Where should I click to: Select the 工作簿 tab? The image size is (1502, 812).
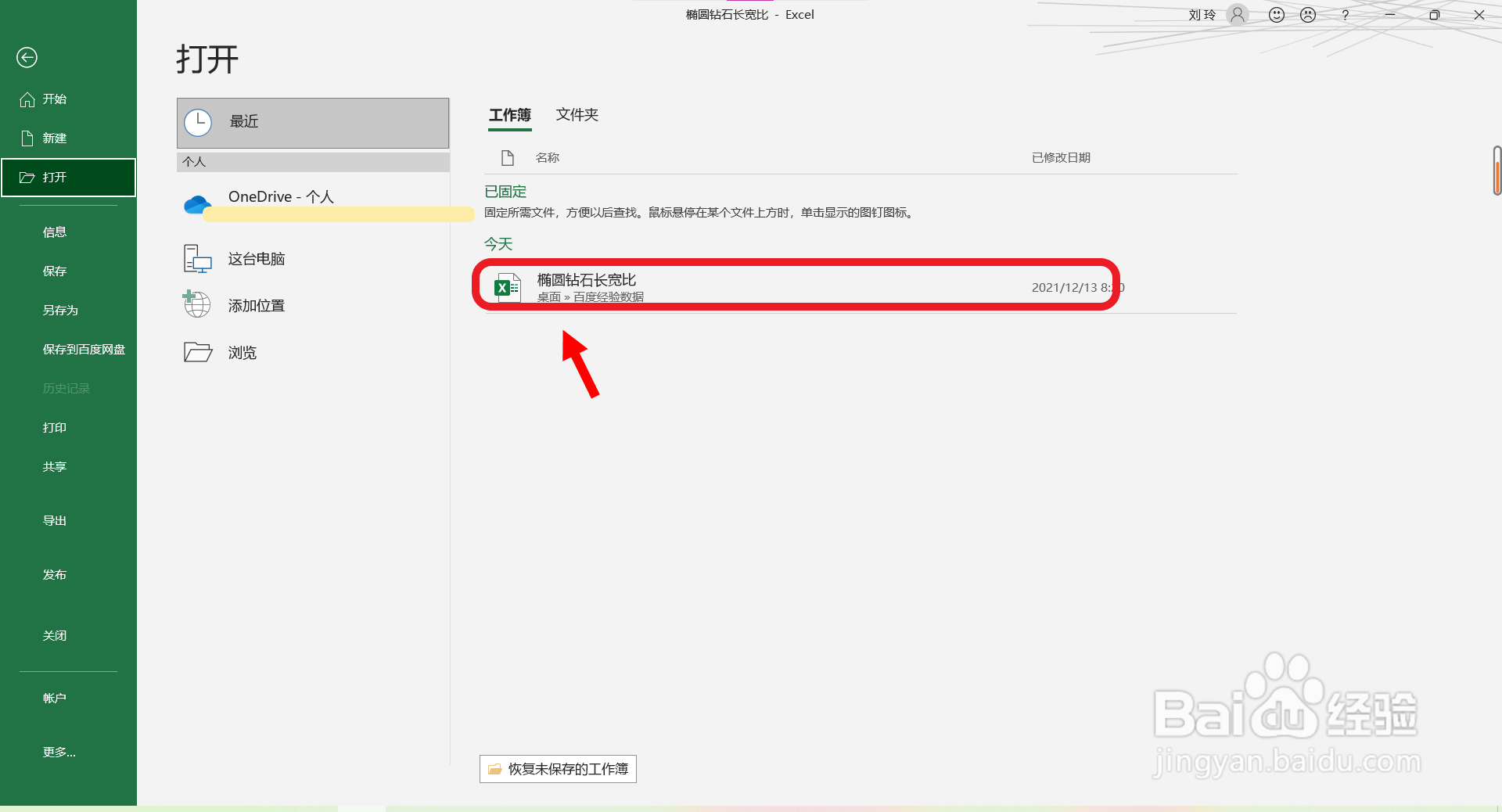(509, 115)
